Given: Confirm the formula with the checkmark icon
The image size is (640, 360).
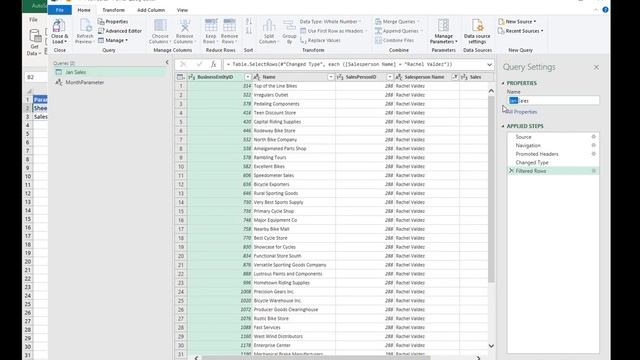Looking at the screenshot, I should point(199,64).
